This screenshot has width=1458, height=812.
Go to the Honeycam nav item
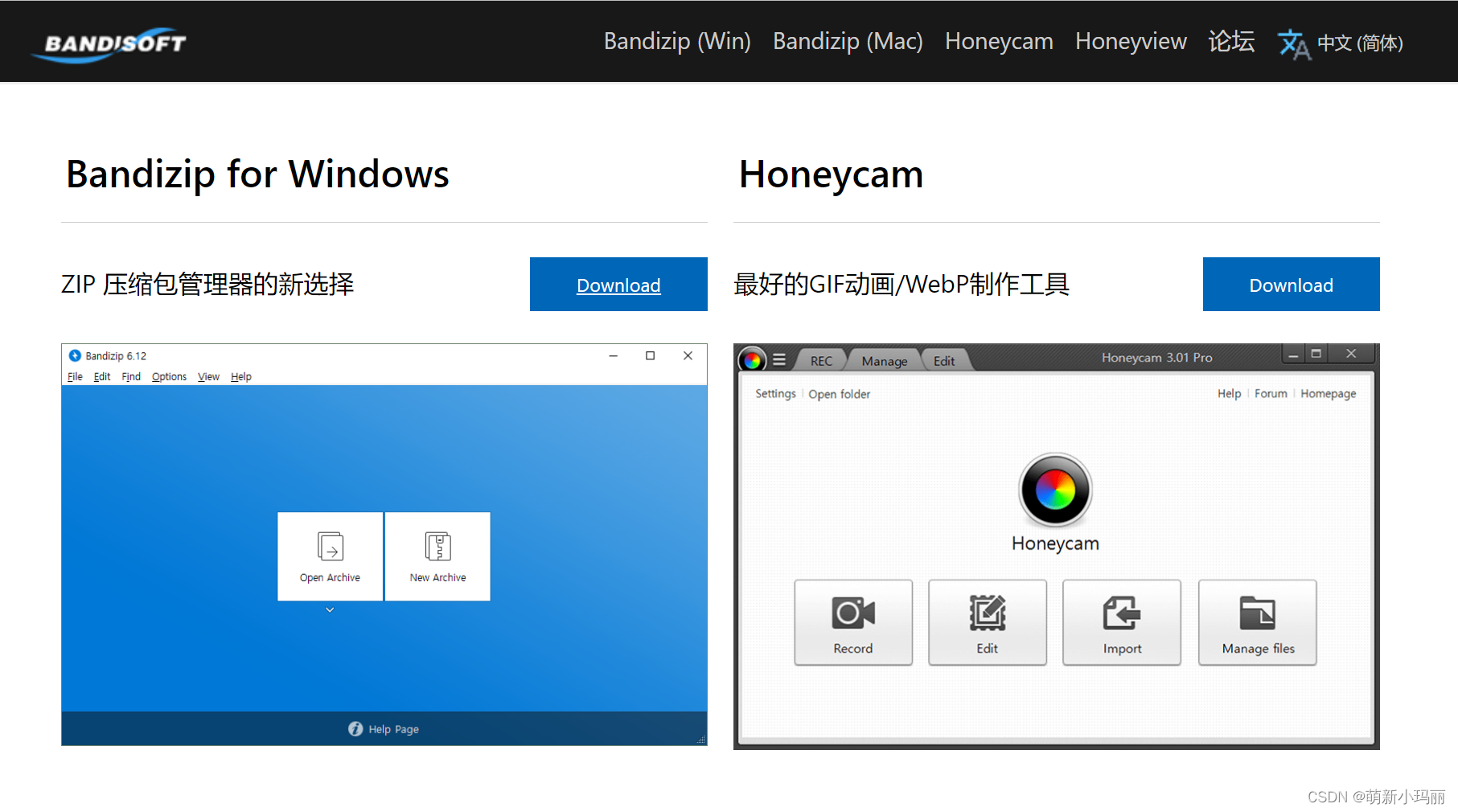pyautogui.click(x=999, y=42)
